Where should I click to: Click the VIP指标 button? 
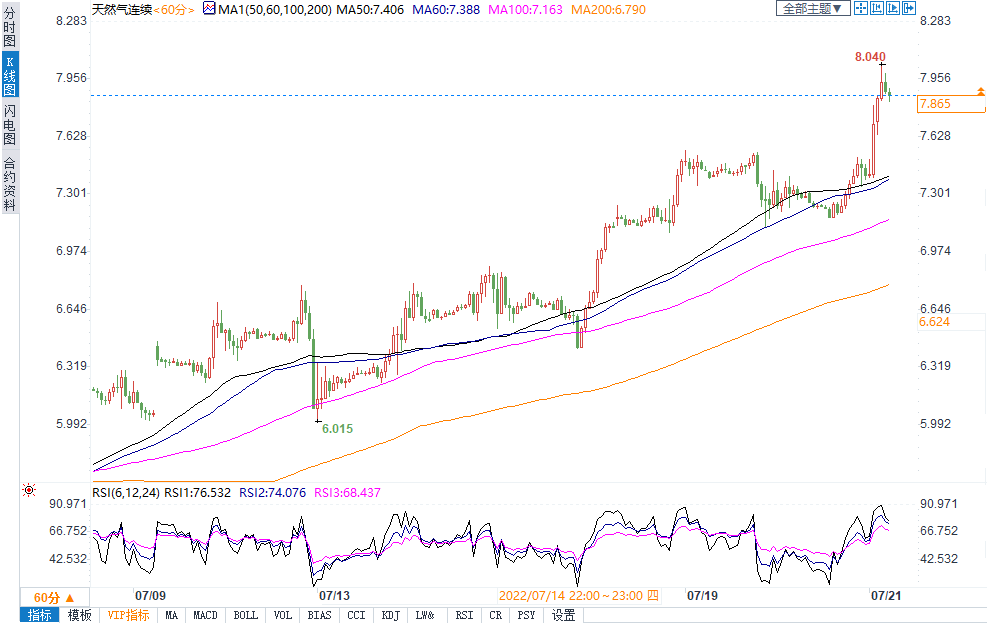128,615
